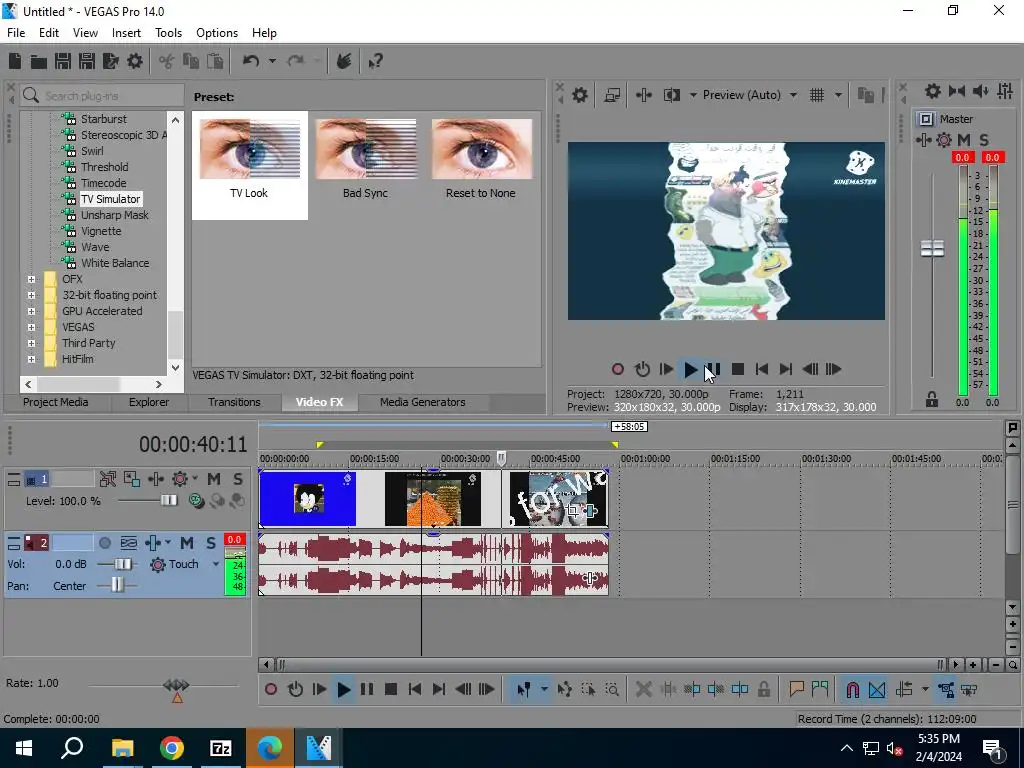Viewport: 1024px width, 768px height.
Task: Click audio track Vol slider handle
Action: (x=123, y=564)
